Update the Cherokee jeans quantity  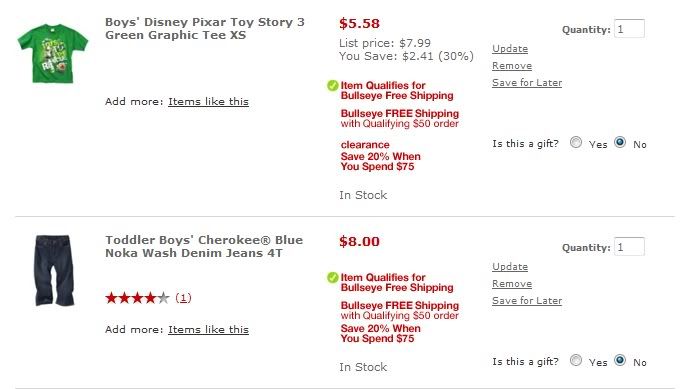pyautogui.click(x=510, y=267)
